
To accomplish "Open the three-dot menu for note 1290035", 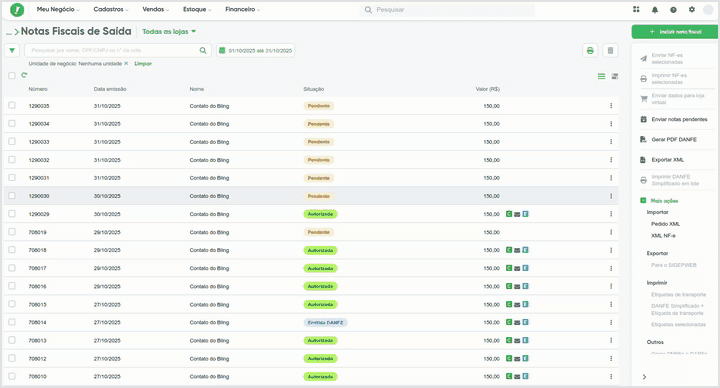I will (611, 106).
